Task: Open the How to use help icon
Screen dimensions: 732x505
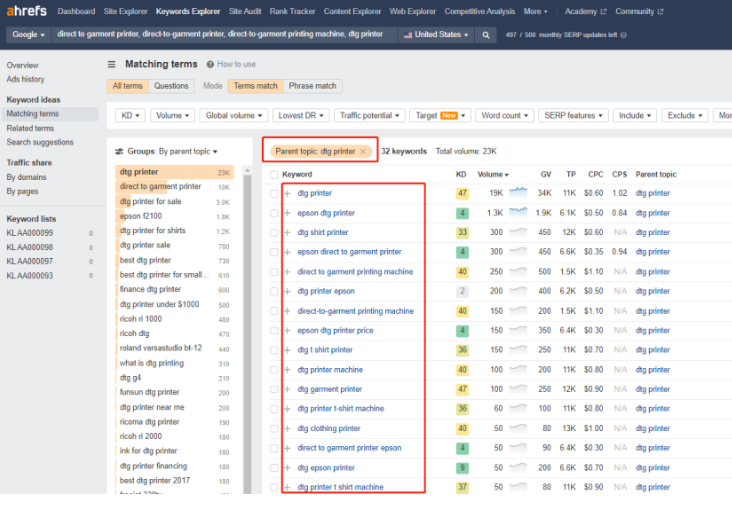Action: tap(210, 64)
